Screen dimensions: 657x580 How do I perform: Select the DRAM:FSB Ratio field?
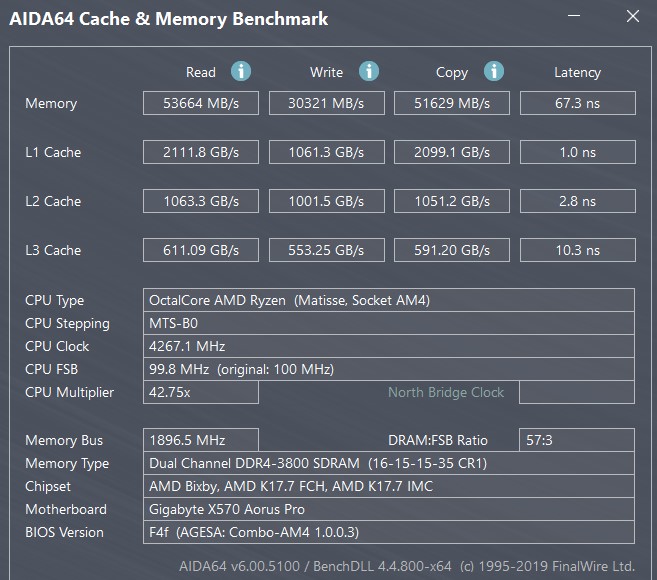click(577, 440)
